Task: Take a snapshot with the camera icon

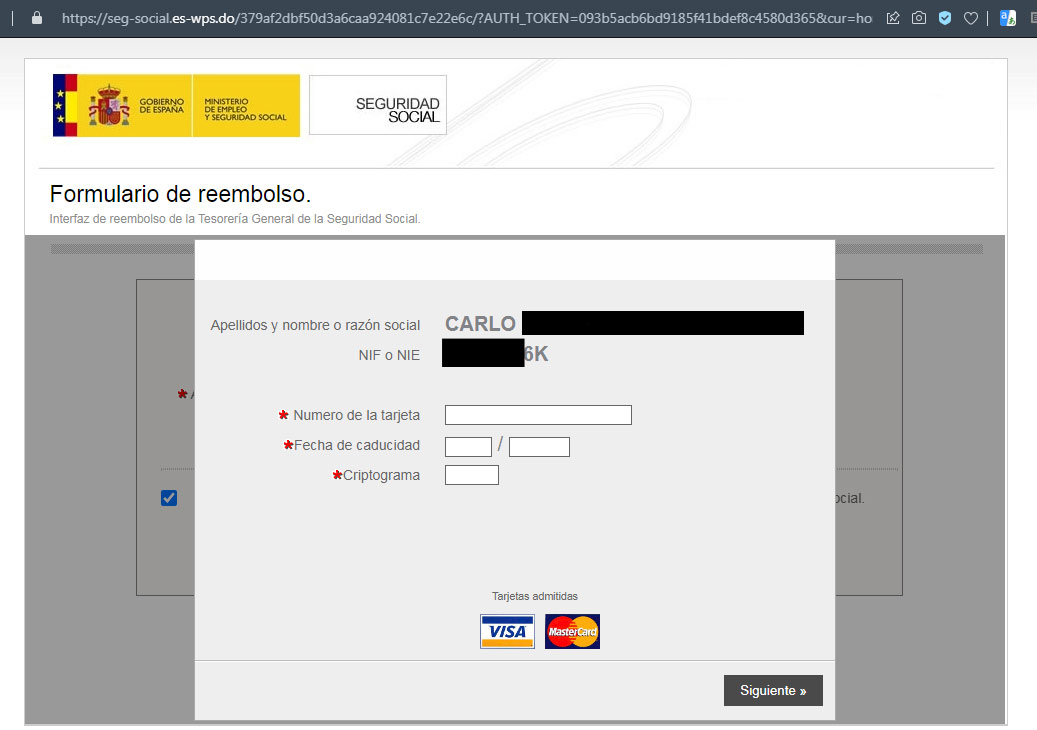Action: point(919,18)
